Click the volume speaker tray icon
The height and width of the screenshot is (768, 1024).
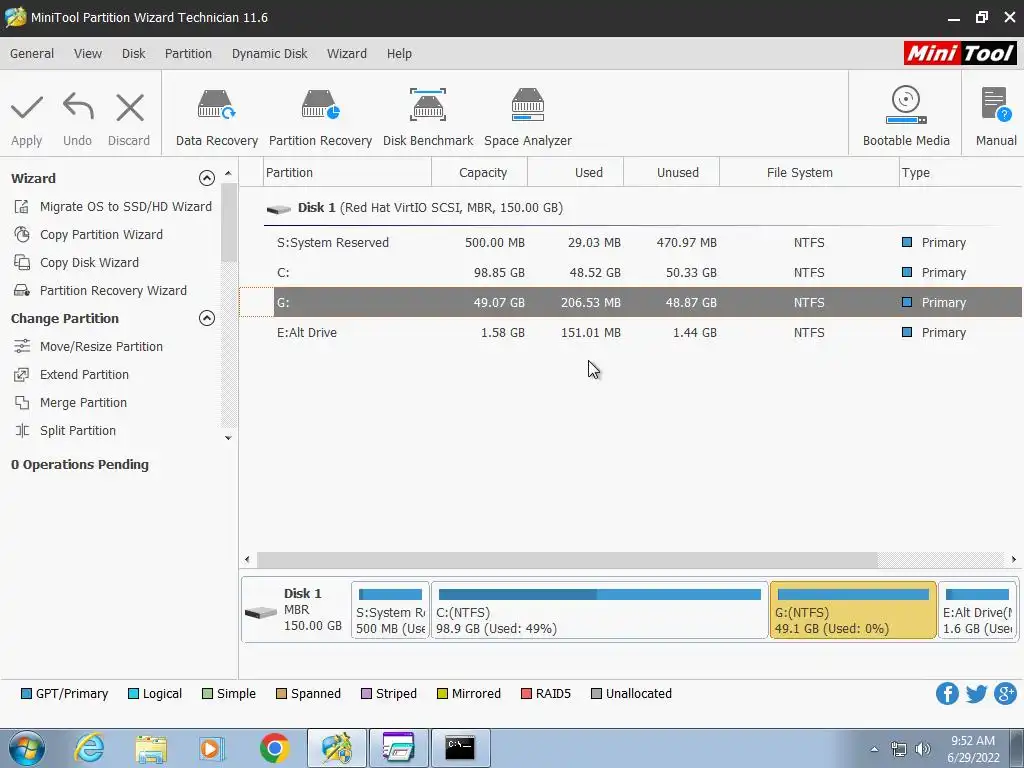click(x=923, y=749)
